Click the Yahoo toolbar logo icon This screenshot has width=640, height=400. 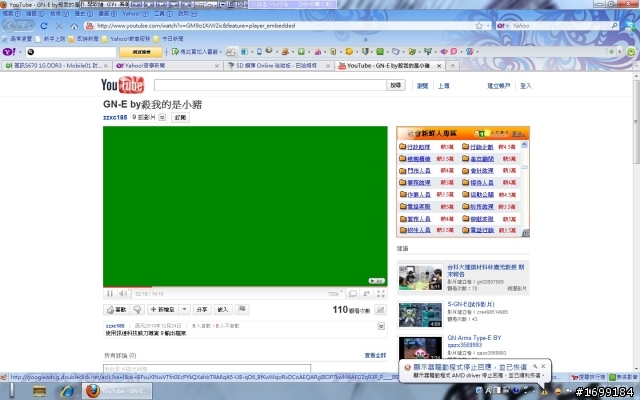[9, 52]
